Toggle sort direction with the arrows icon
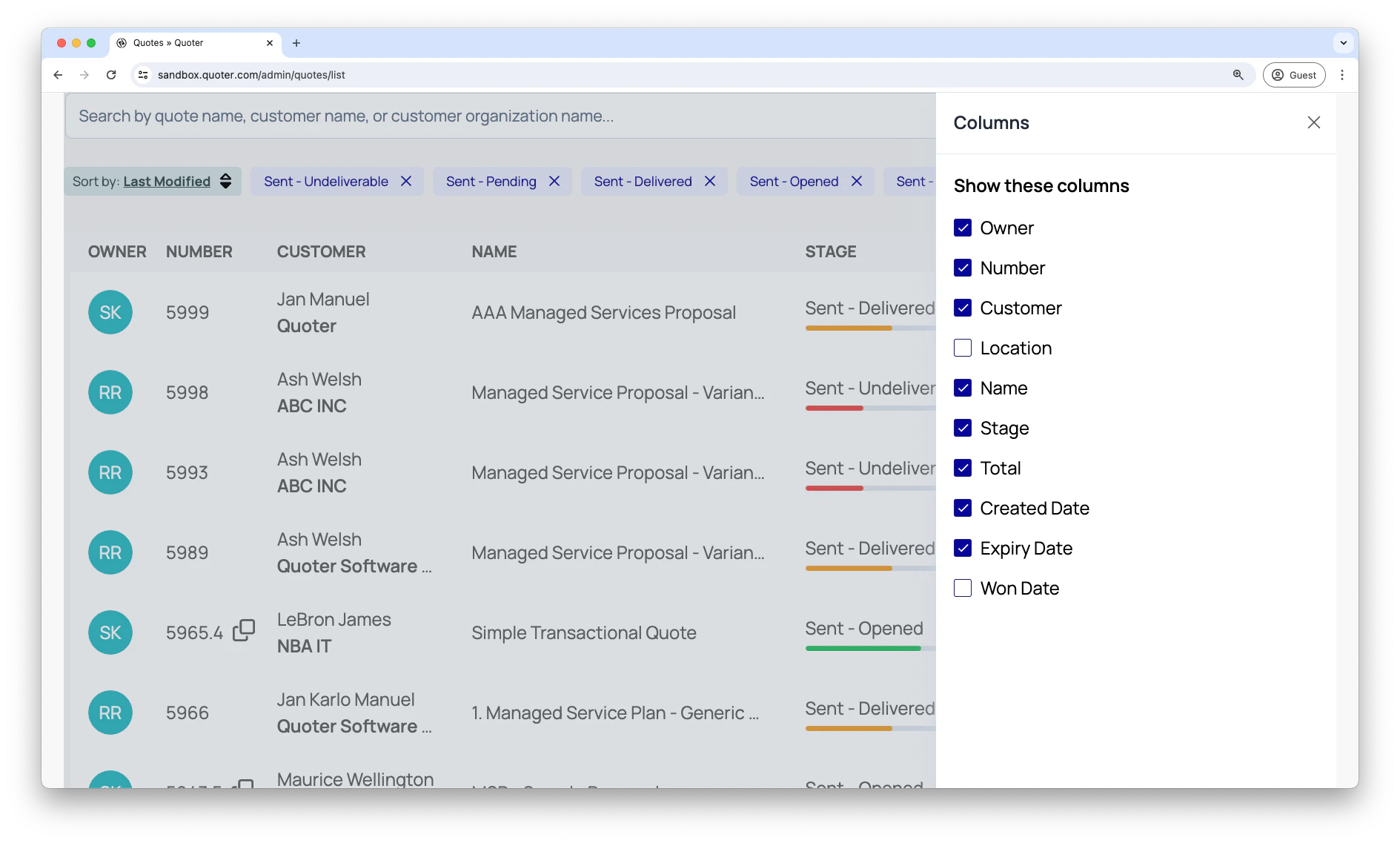 [x=225, y=181]
